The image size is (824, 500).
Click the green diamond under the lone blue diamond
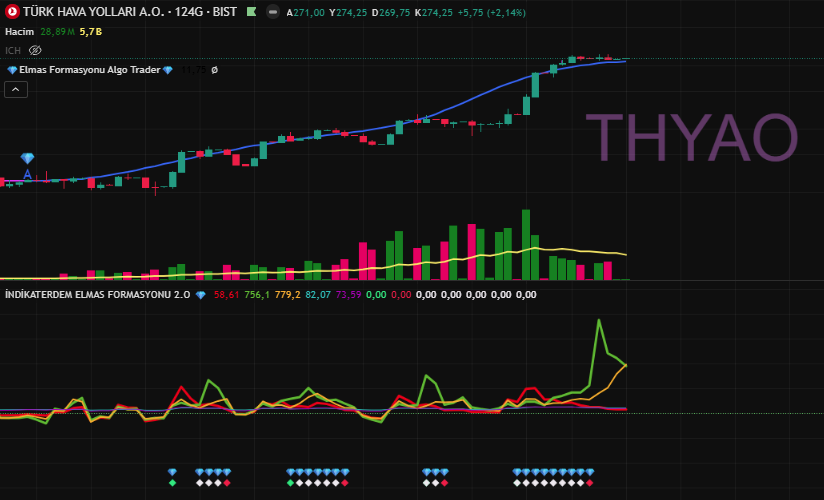[172, 483]
